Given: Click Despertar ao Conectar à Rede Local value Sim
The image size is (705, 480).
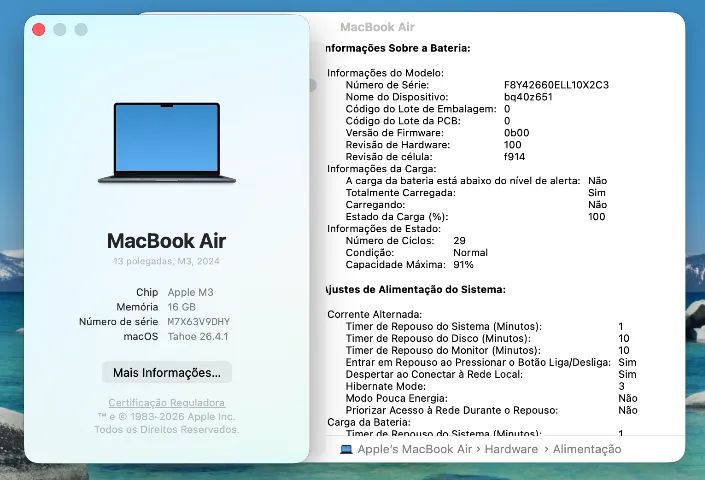Looking at the screenshot, I should tap(627, 374).
